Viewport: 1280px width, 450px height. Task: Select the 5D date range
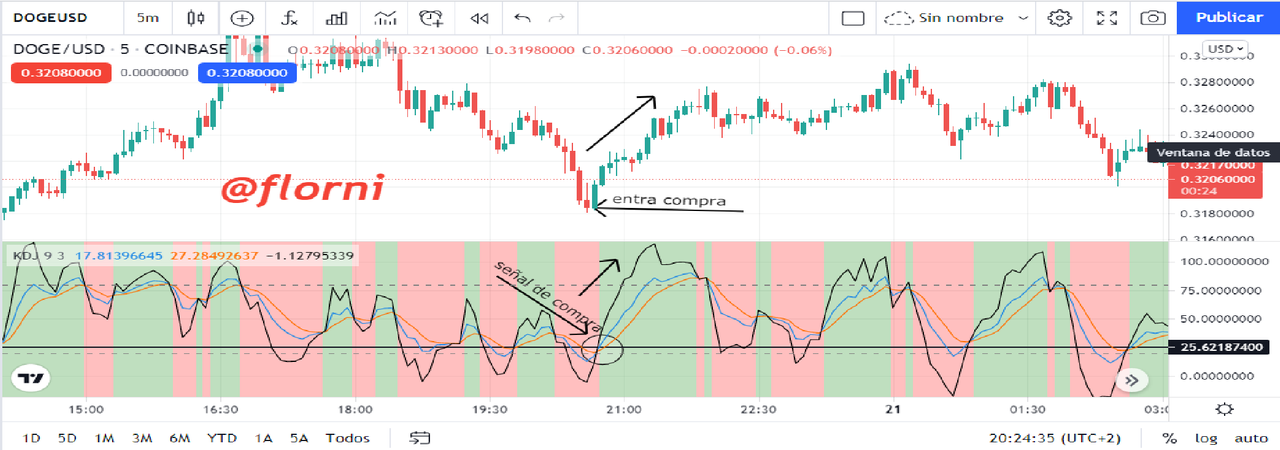pos(67,438)
